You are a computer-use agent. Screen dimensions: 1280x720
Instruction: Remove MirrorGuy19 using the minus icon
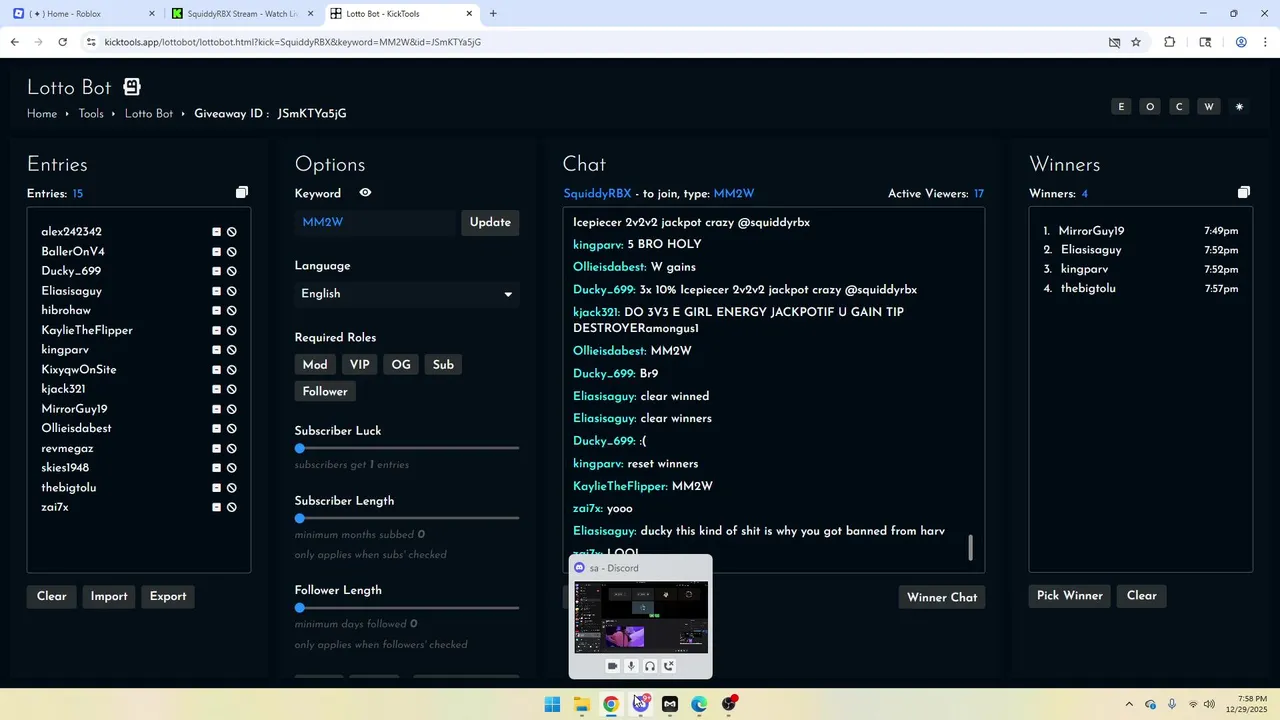(216, 409)
